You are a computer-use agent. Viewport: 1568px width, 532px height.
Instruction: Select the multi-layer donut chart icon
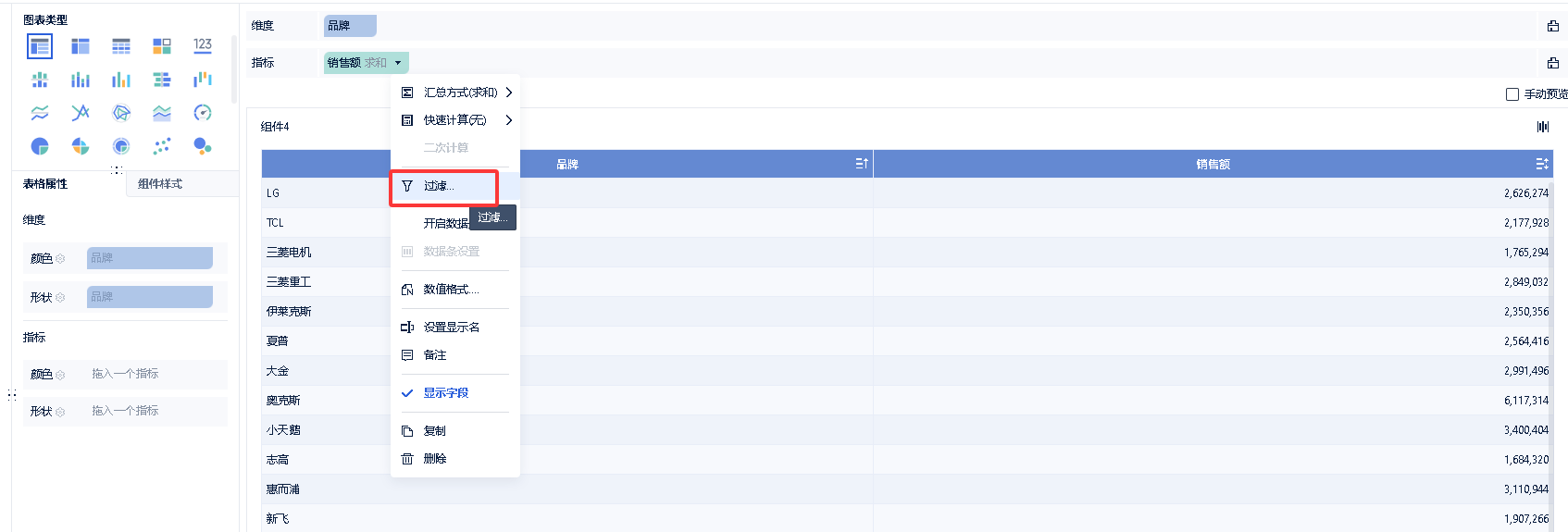[121, 146]
